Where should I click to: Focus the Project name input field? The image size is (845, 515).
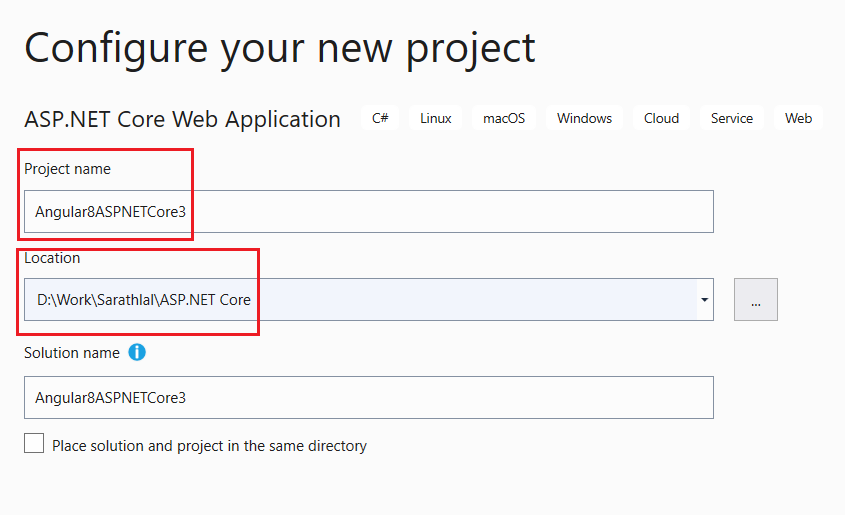point(369,212)
